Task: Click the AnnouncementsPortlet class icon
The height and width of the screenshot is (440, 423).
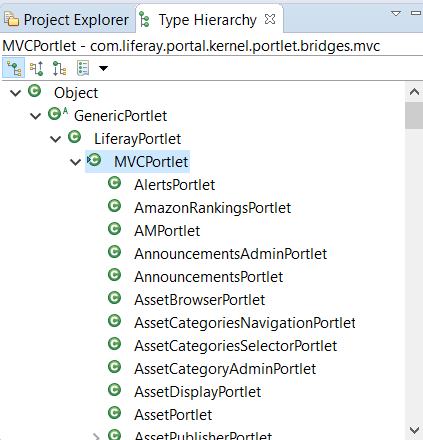Action: (114, 275)
